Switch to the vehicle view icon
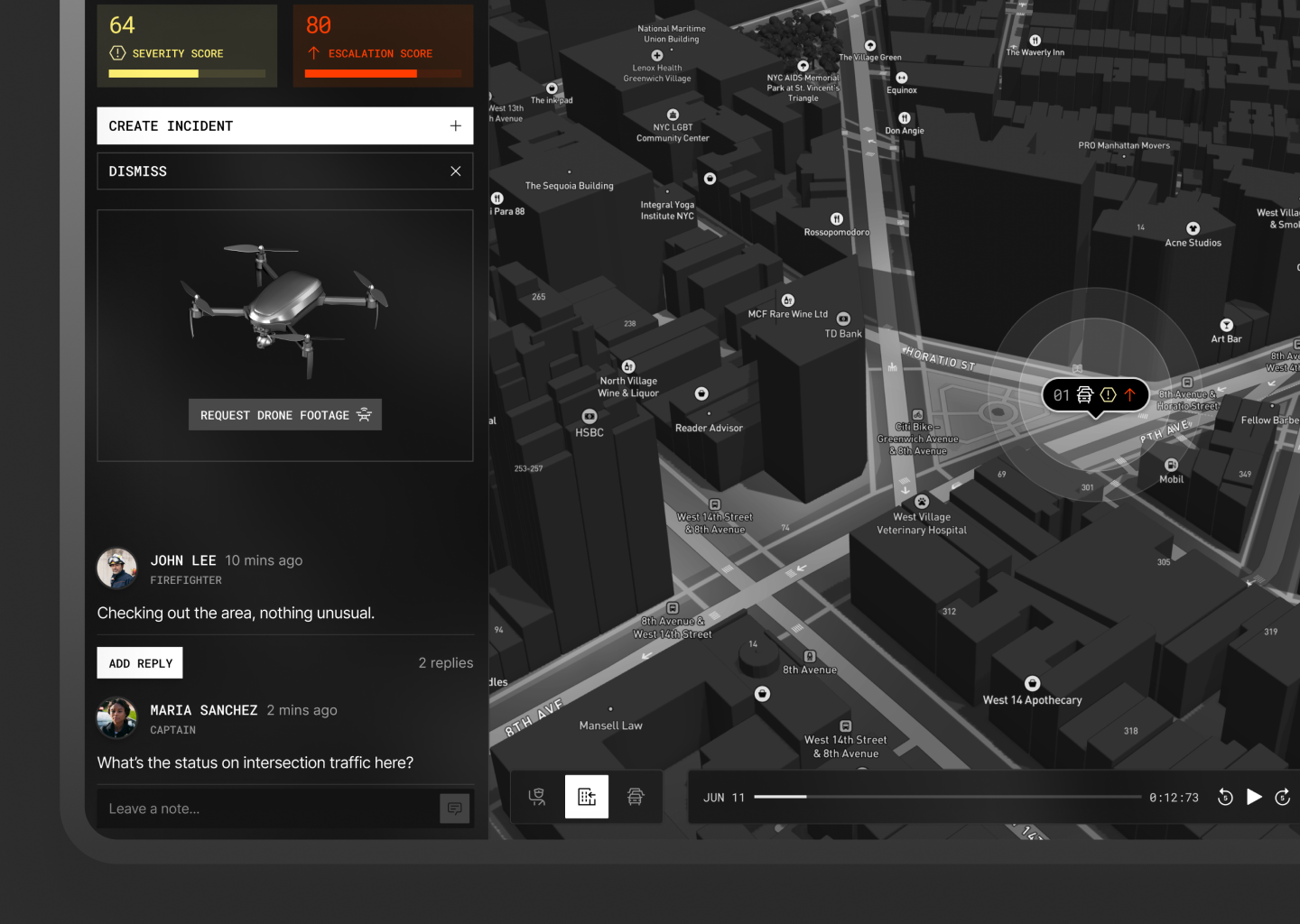 [x=636, y=797]
